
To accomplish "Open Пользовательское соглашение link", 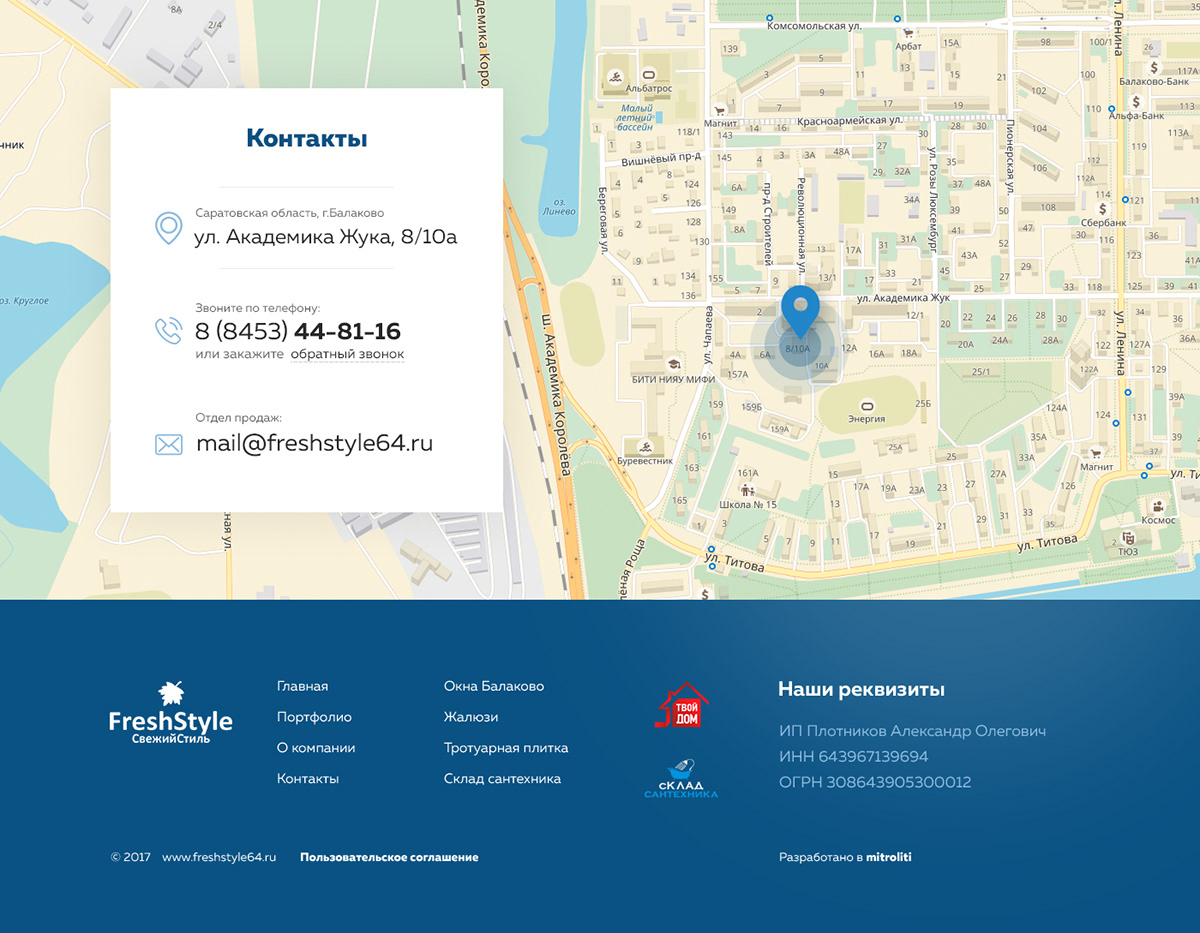I will pos(389,857).
